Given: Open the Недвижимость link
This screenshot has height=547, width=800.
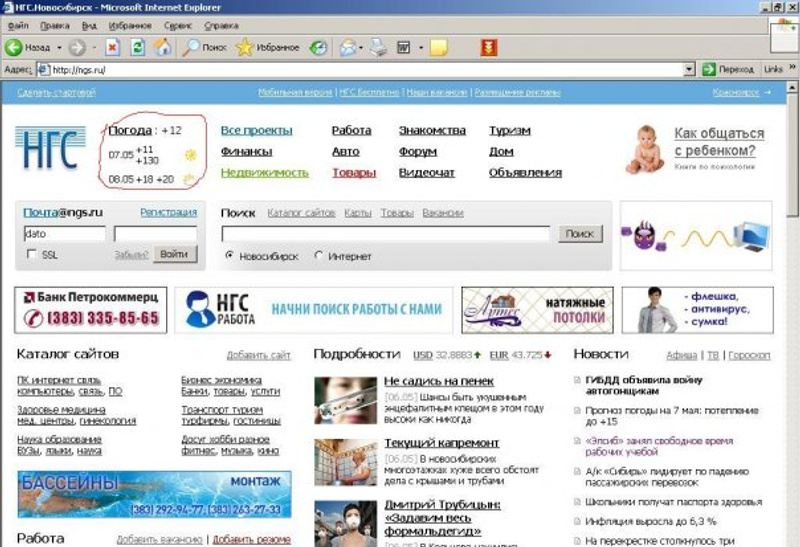Looking at the screenshot, I should [264, 172].
